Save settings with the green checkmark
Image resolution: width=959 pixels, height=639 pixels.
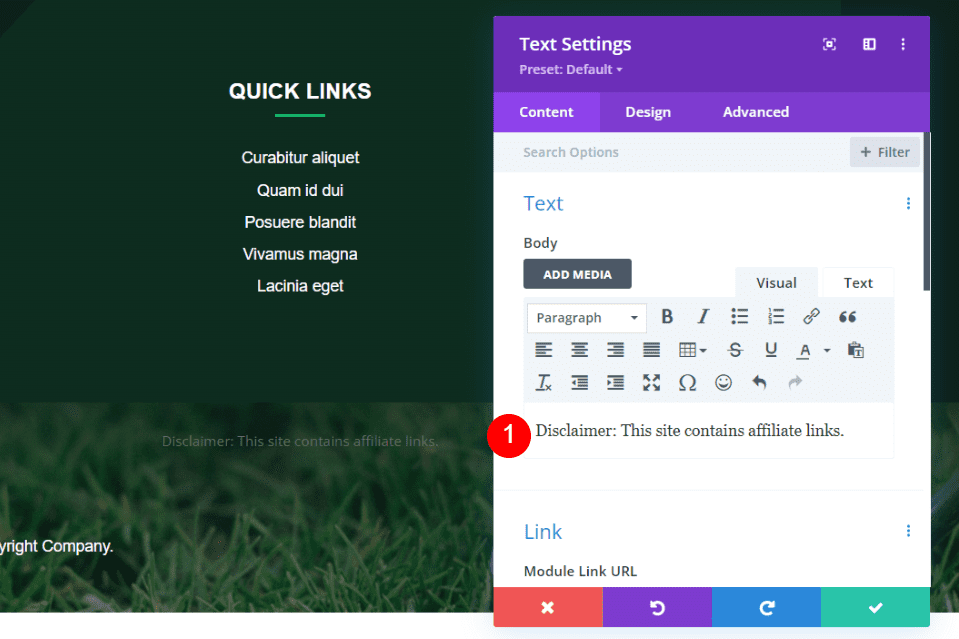click(x=875, y=607)
